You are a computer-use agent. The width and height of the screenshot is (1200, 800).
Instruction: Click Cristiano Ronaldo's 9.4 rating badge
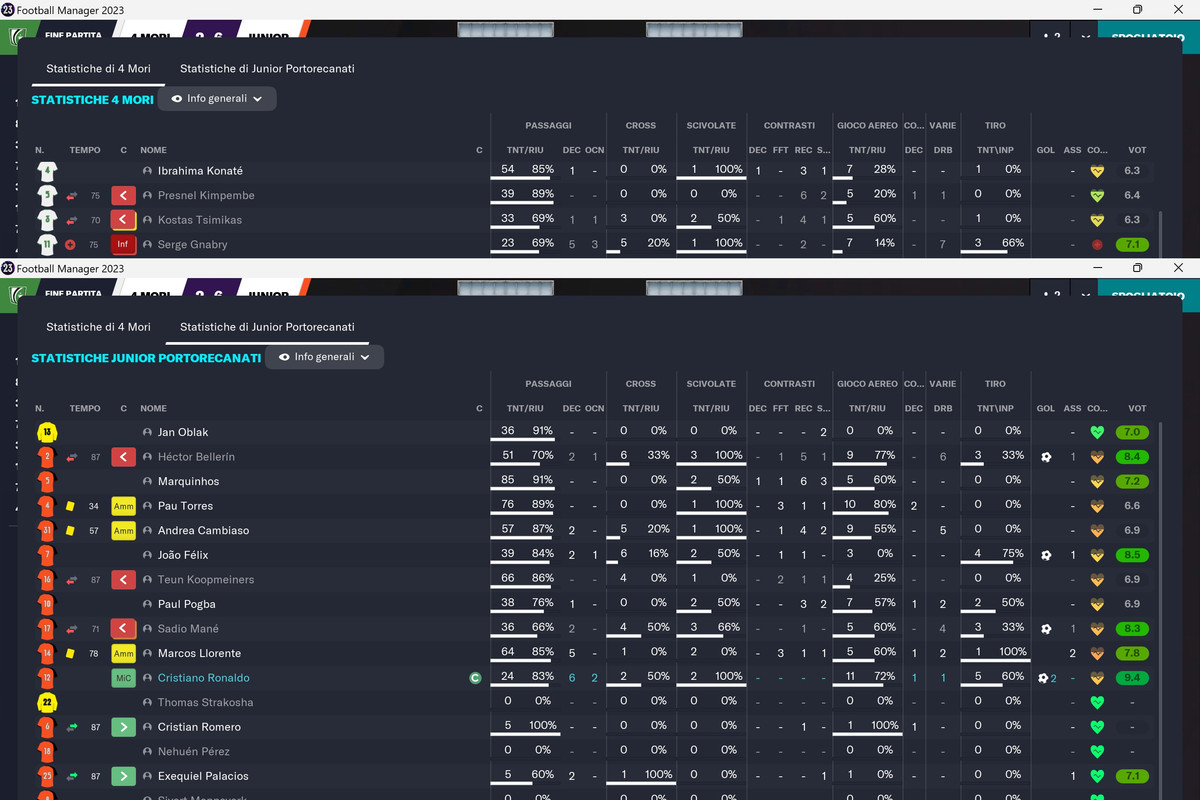[x=1134, y=678]
